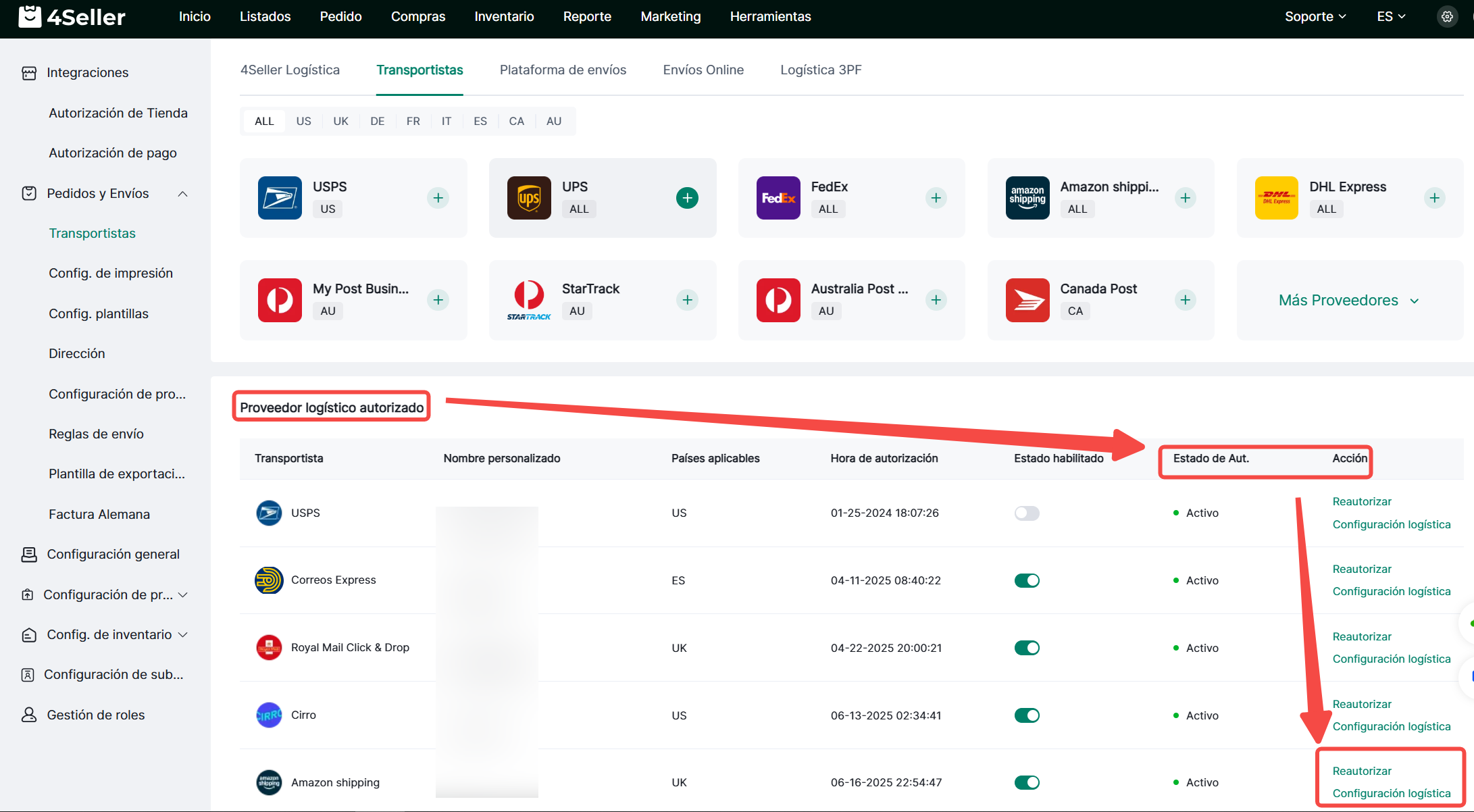The height and width of the screenshot is (812, 1474).
Task: Click the plus icon on UPS card
Action: (x=687, y=198)
